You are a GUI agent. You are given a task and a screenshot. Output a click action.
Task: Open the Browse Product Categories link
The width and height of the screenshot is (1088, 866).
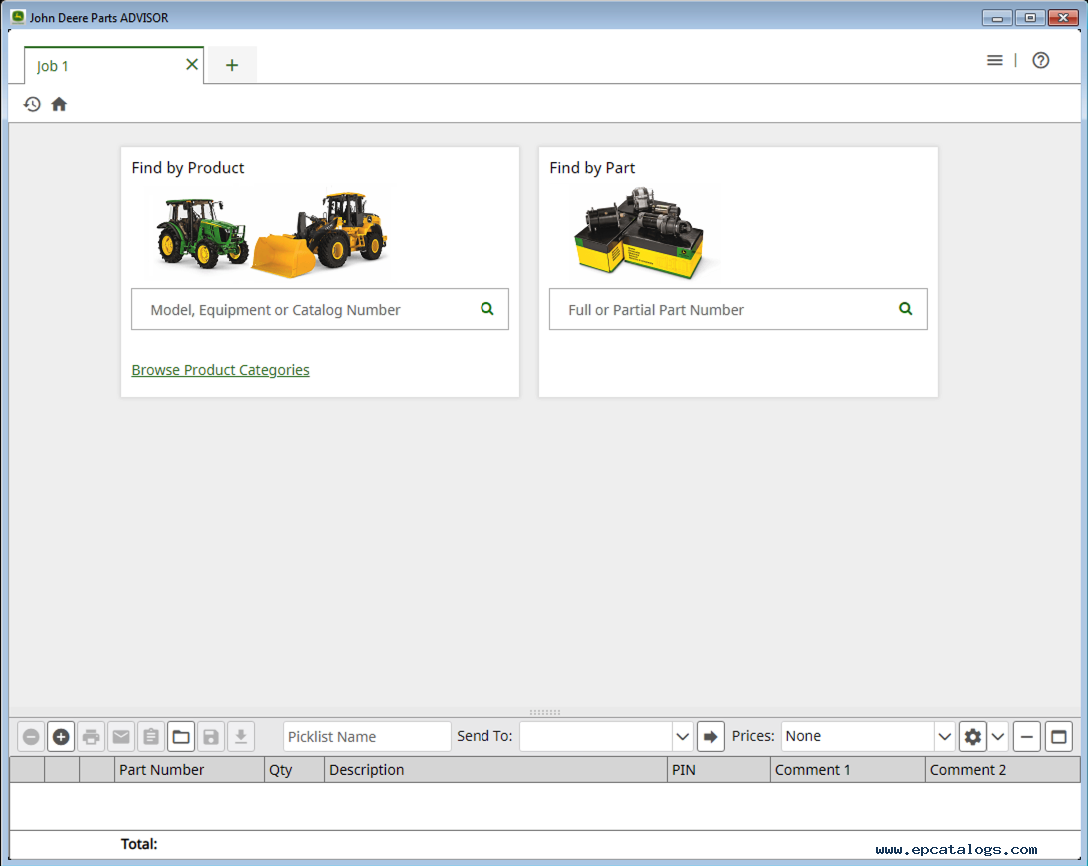click(220, 370)
